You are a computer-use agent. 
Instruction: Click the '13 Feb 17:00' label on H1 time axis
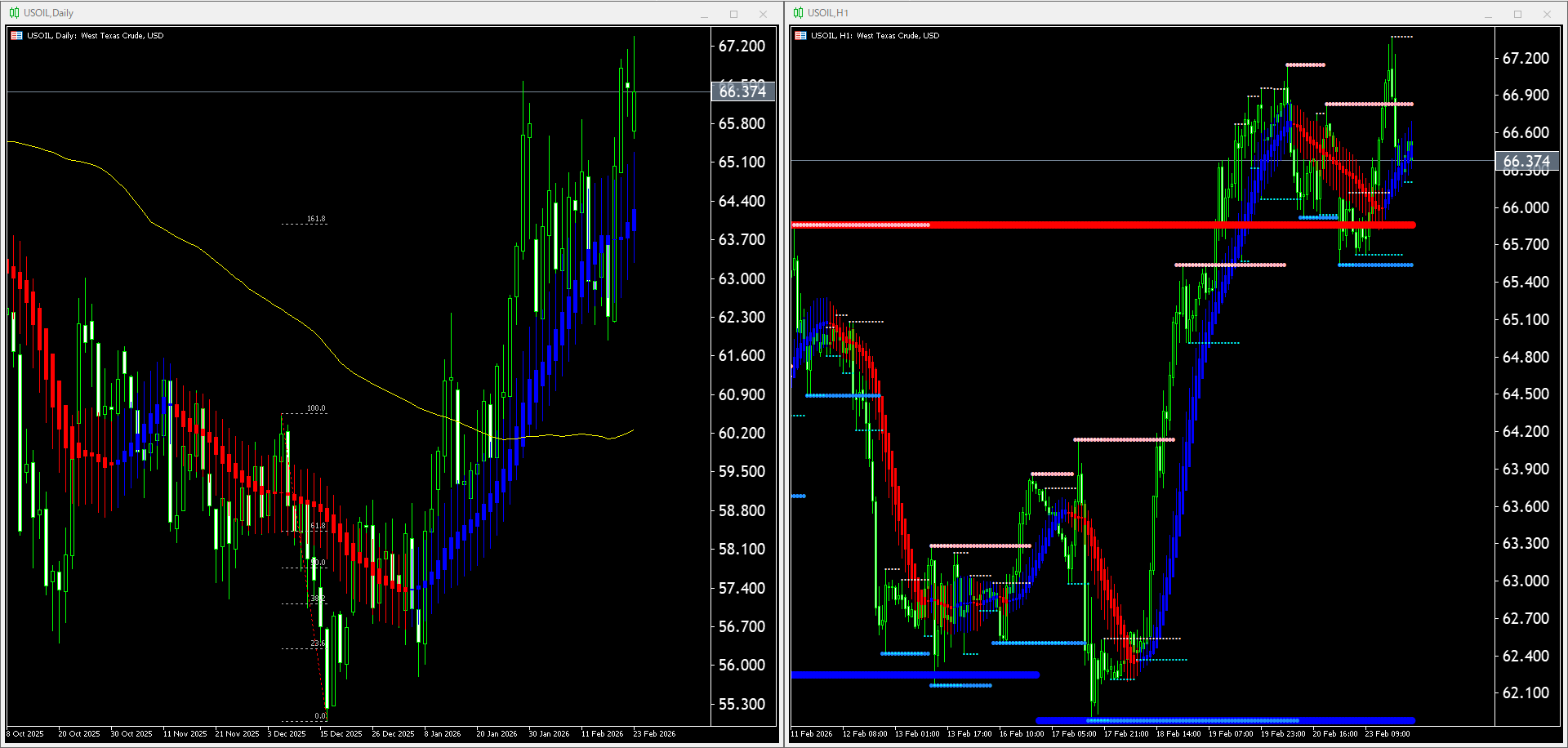click(x=969, y=734)
